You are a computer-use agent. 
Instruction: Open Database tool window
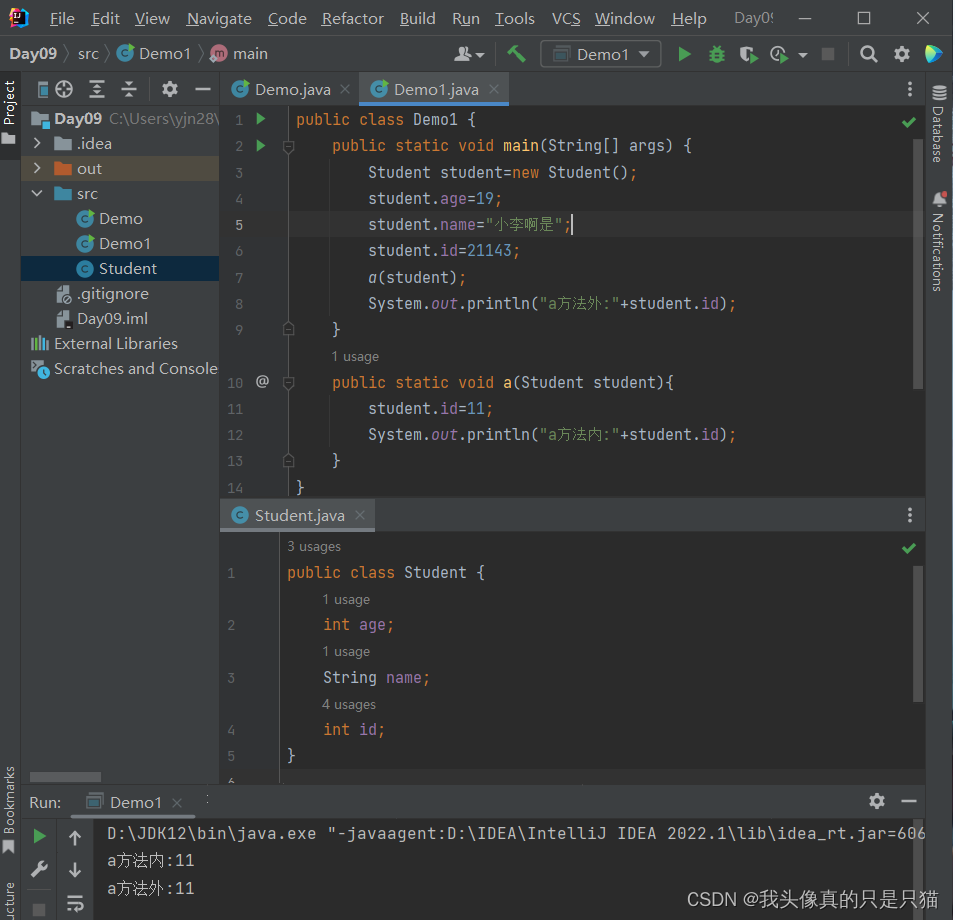click(x=939, y=124)
